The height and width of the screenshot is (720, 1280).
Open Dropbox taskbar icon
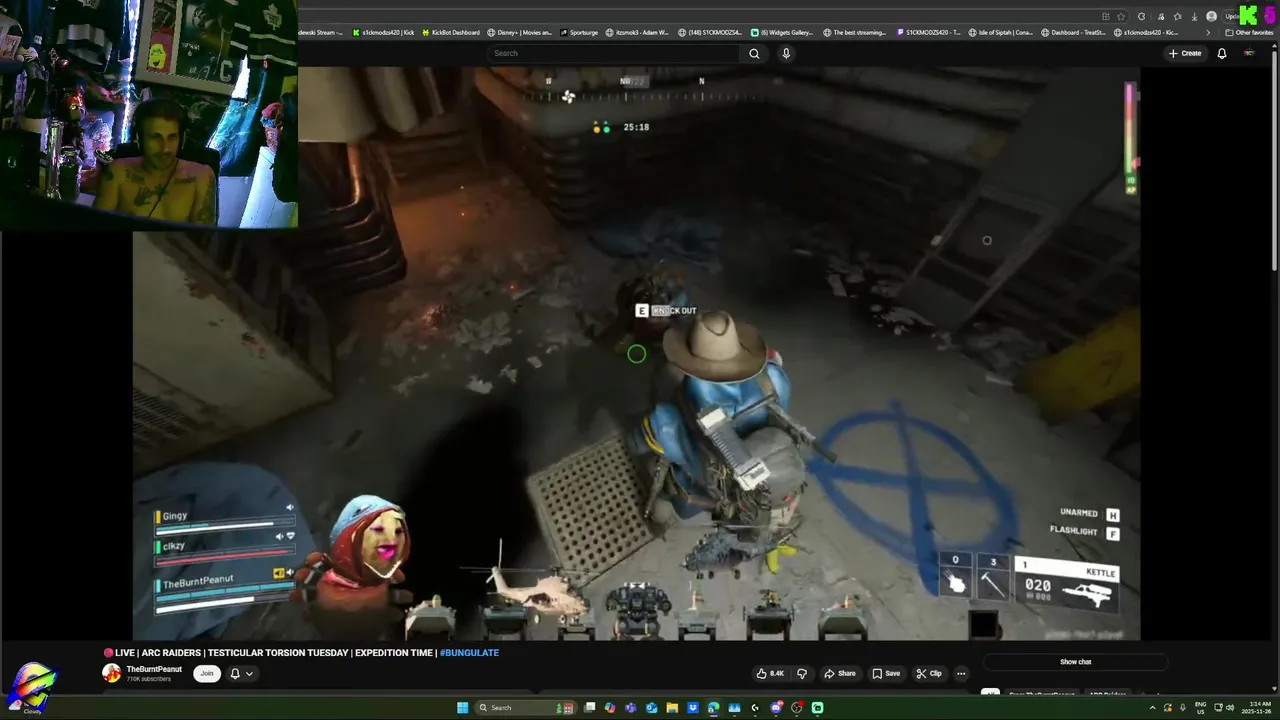coord(693,708)
